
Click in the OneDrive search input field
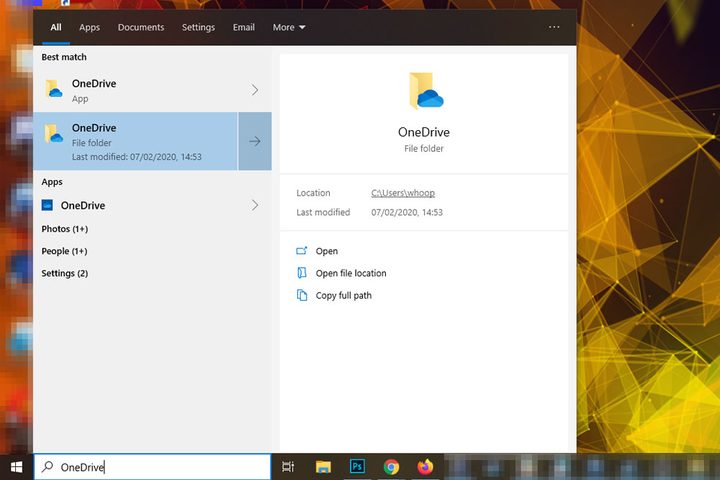152,467
